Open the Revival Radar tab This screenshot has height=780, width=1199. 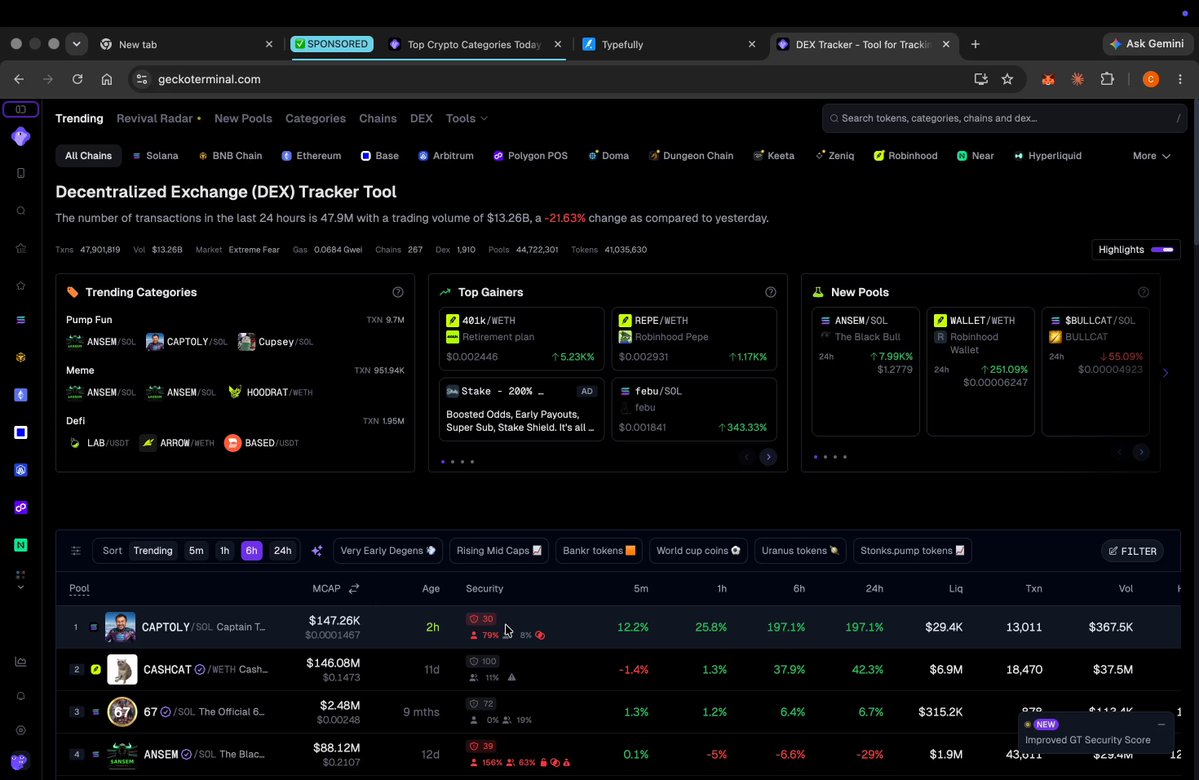tap(158, 119)
